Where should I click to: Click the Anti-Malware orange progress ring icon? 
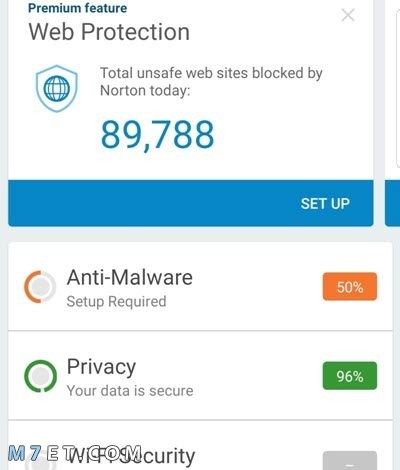click(x=40, y=287)
